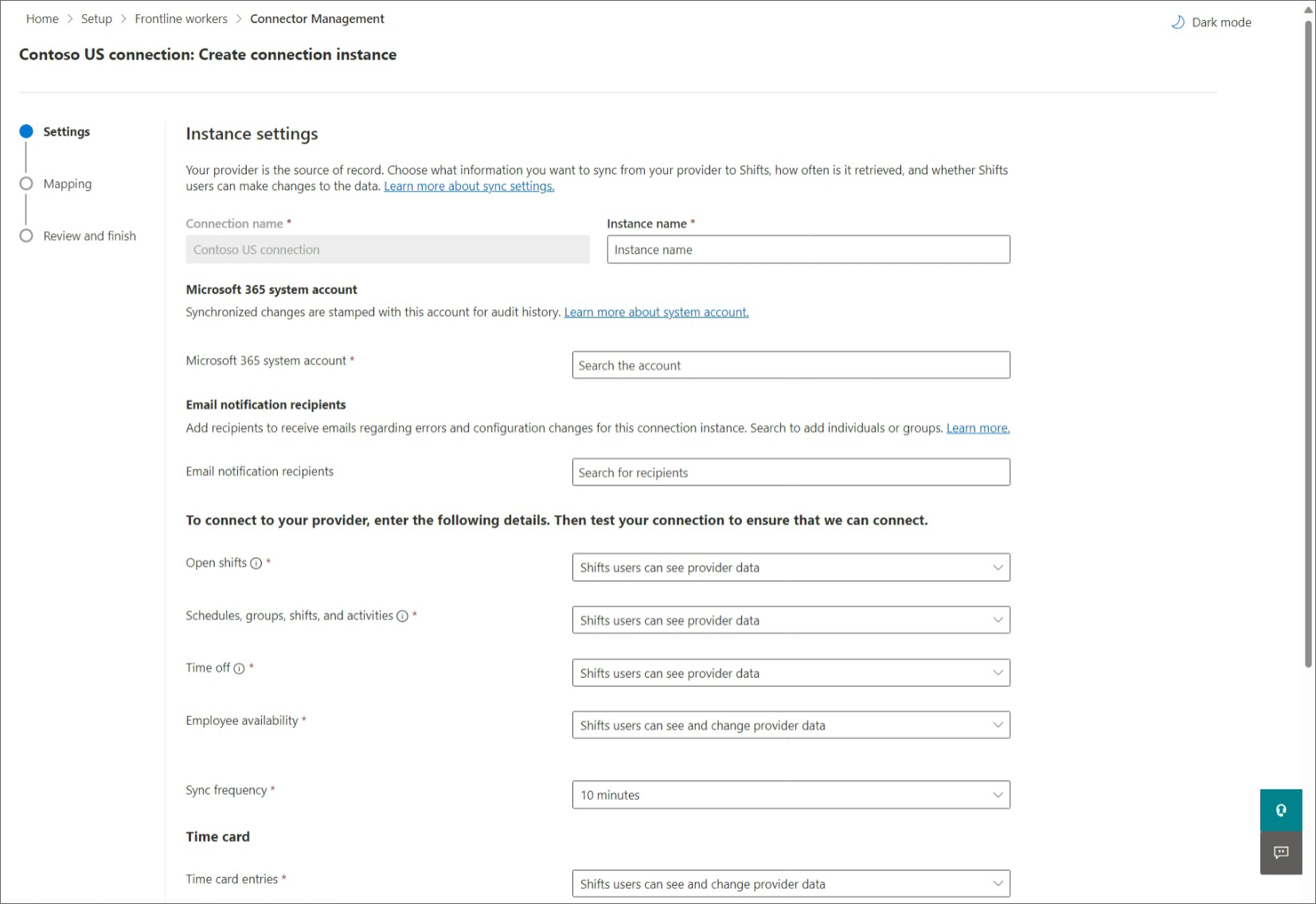1316x904 pixels.
Task: Go to Setup breadcrumb item
Action: (x=96, y=18)
